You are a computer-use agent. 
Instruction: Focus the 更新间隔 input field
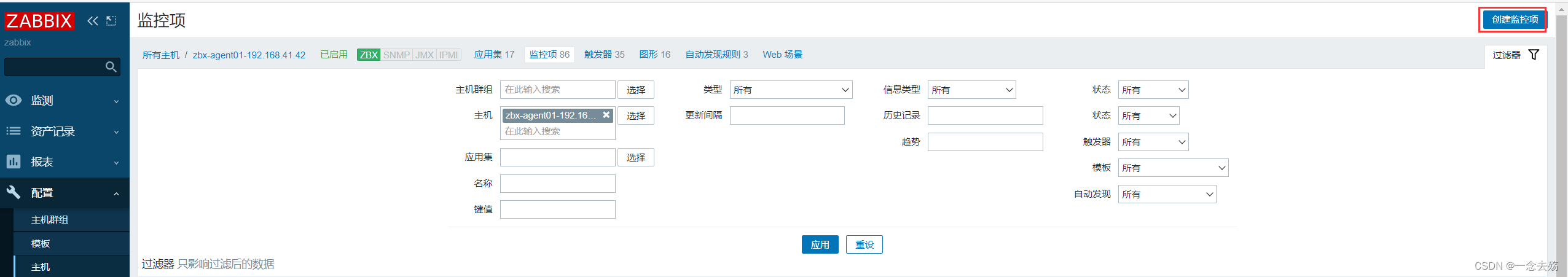pyautogui.click(x=787, y=115)
